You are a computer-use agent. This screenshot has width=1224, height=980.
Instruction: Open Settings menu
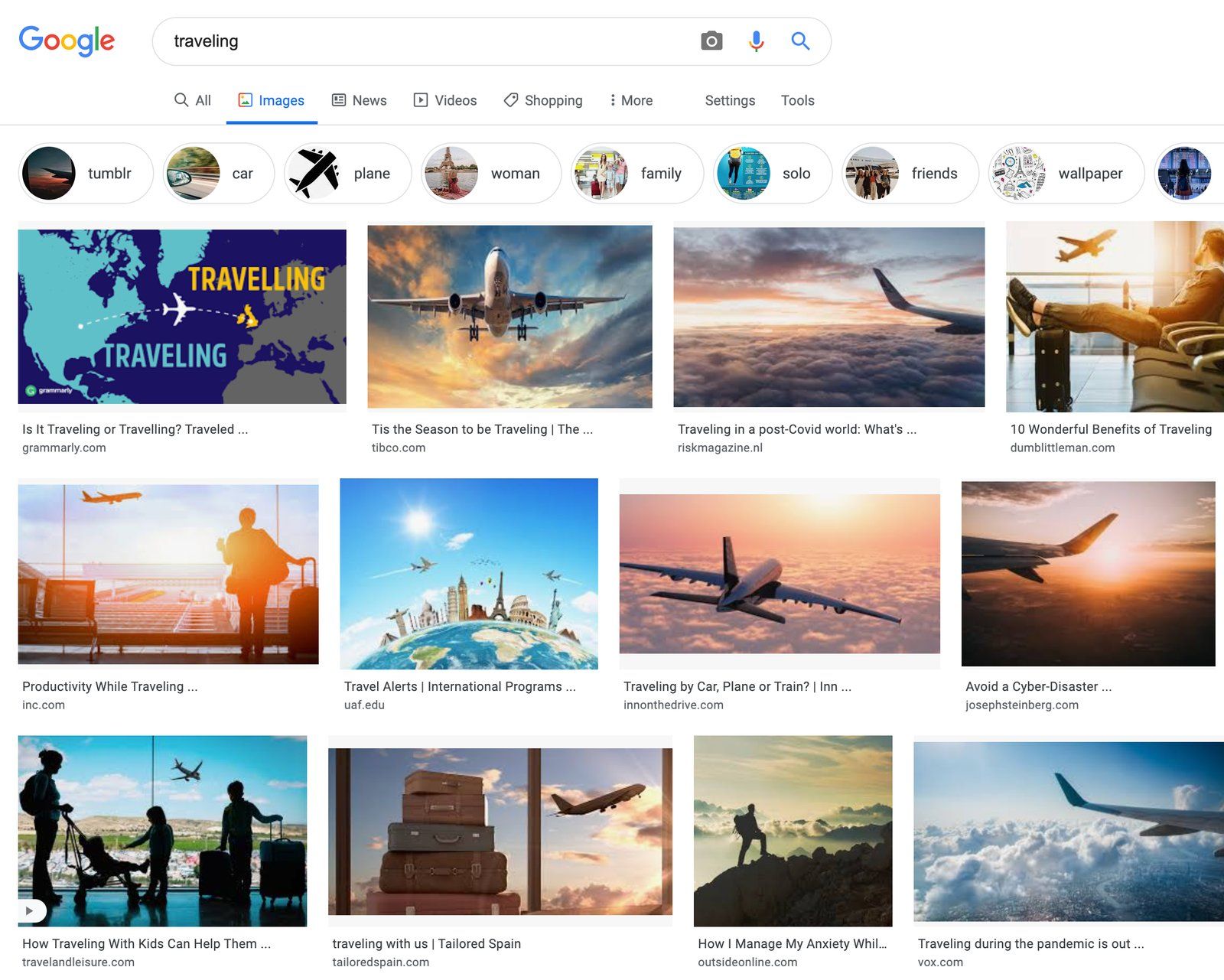pos(730,100)
